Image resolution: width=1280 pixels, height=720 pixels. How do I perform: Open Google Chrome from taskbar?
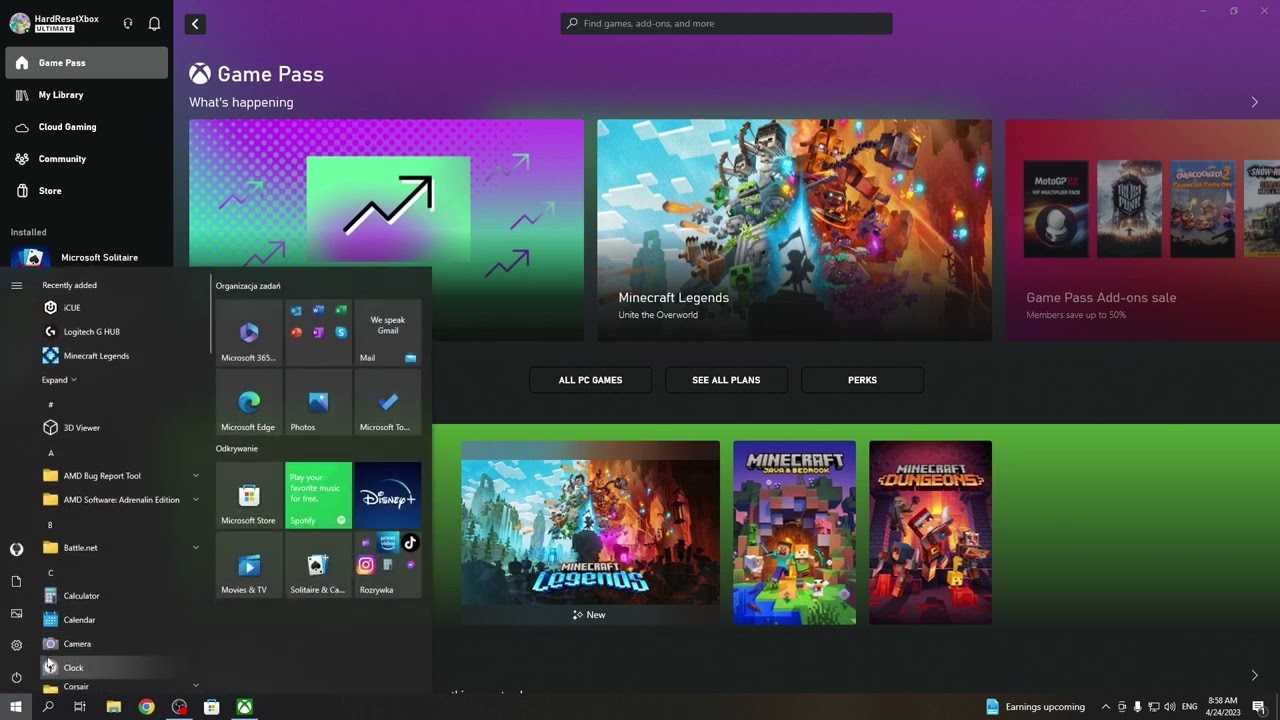coord(146,707)
